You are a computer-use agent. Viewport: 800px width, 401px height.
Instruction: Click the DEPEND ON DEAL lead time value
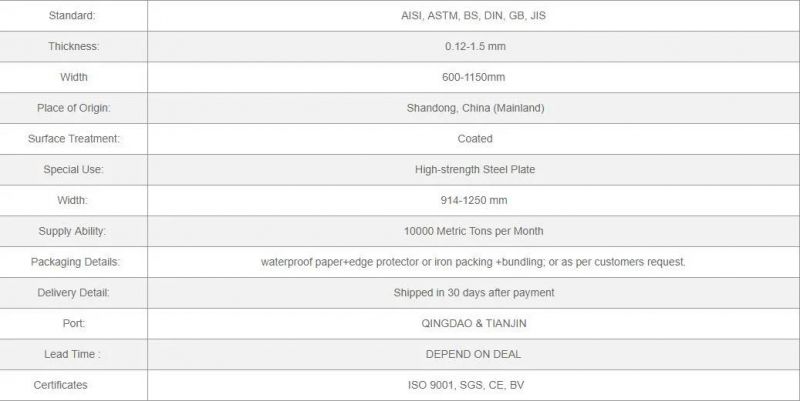point(473,354)
